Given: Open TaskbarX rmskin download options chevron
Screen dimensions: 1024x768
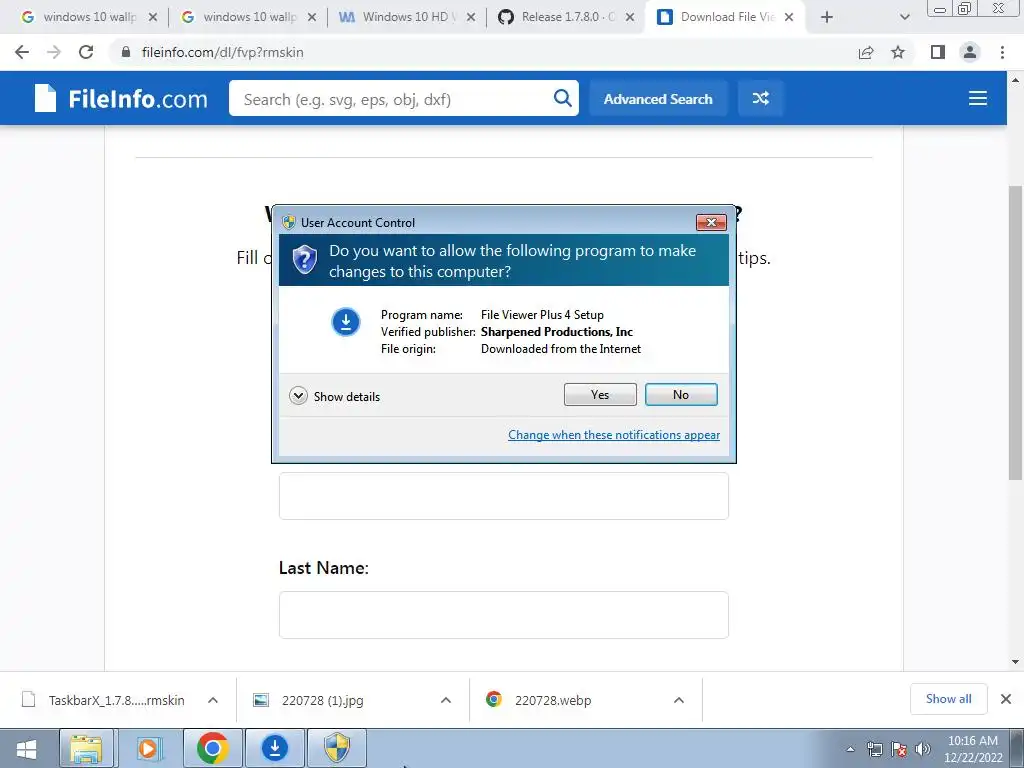Looking at the screenshot, I should 213,700.
